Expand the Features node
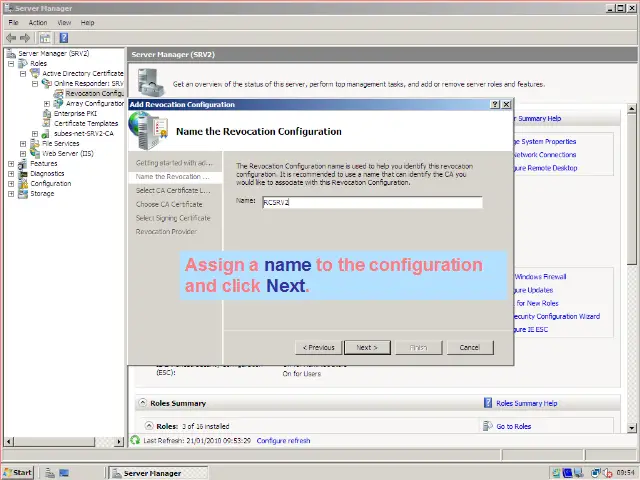Viewport: 640px width, 480px height. [x=11, y=164]
